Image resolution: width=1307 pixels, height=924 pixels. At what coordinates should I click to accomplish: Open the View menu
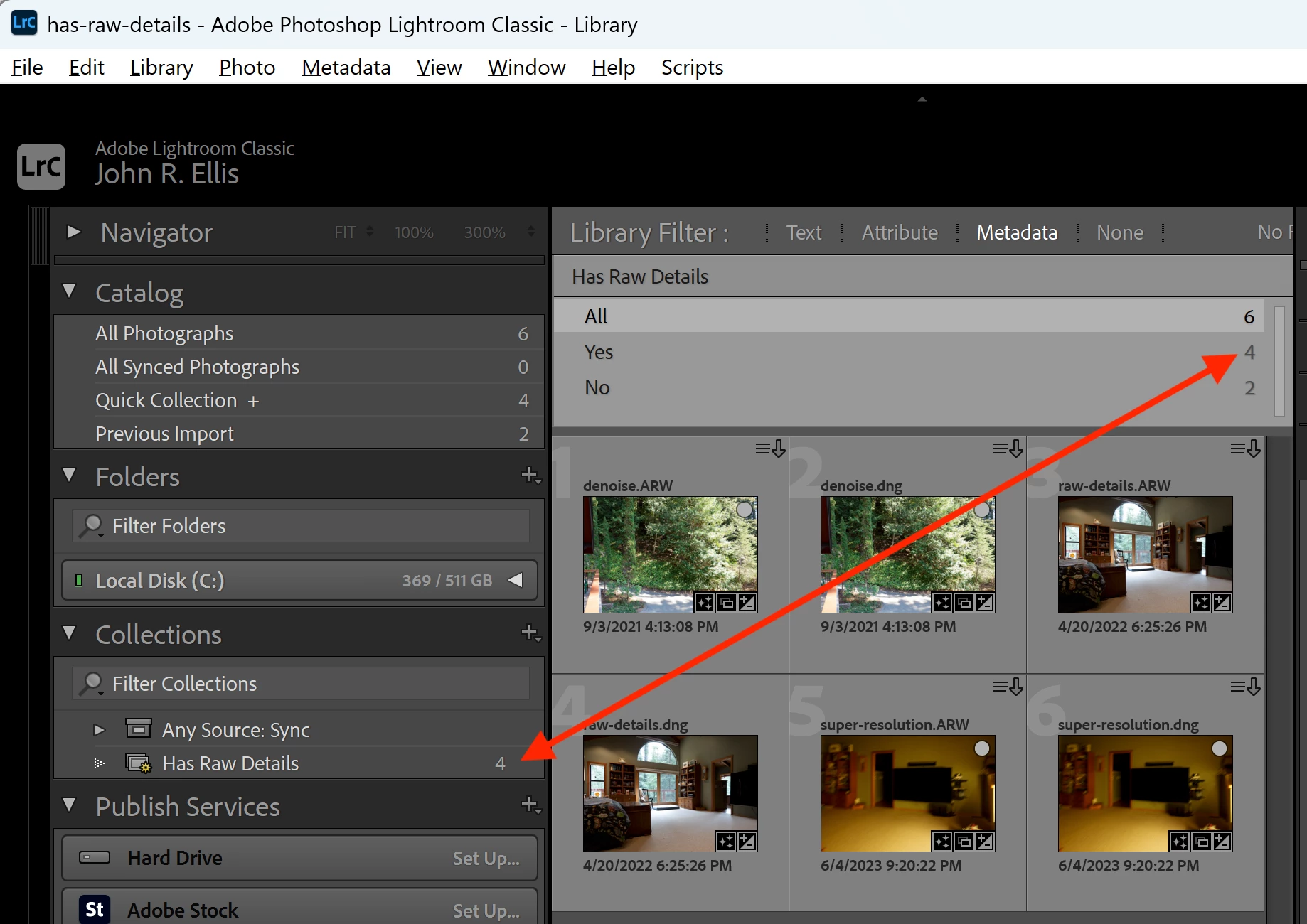(439, 68)
